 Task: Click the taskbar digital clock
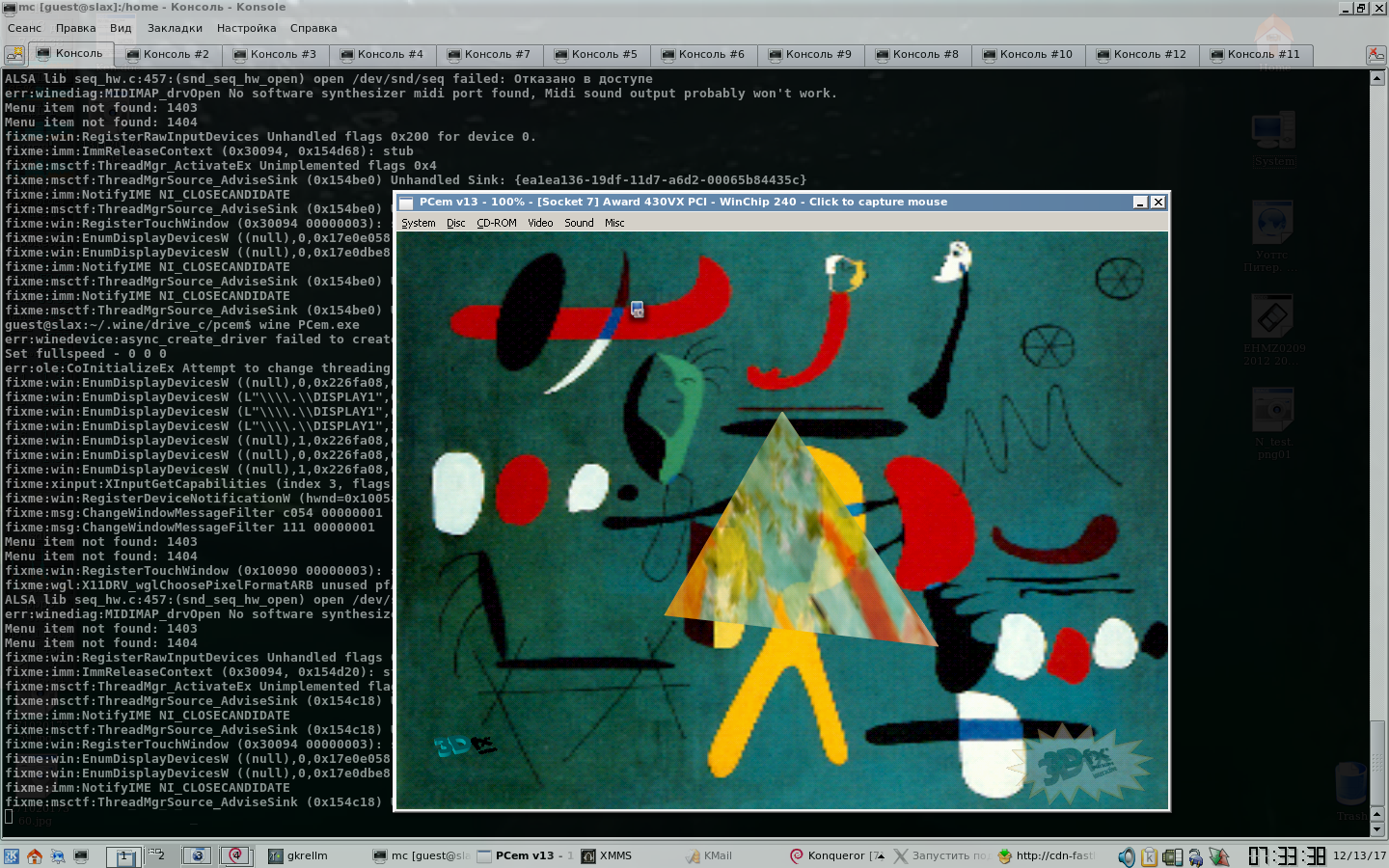[x=1287, y=855]
